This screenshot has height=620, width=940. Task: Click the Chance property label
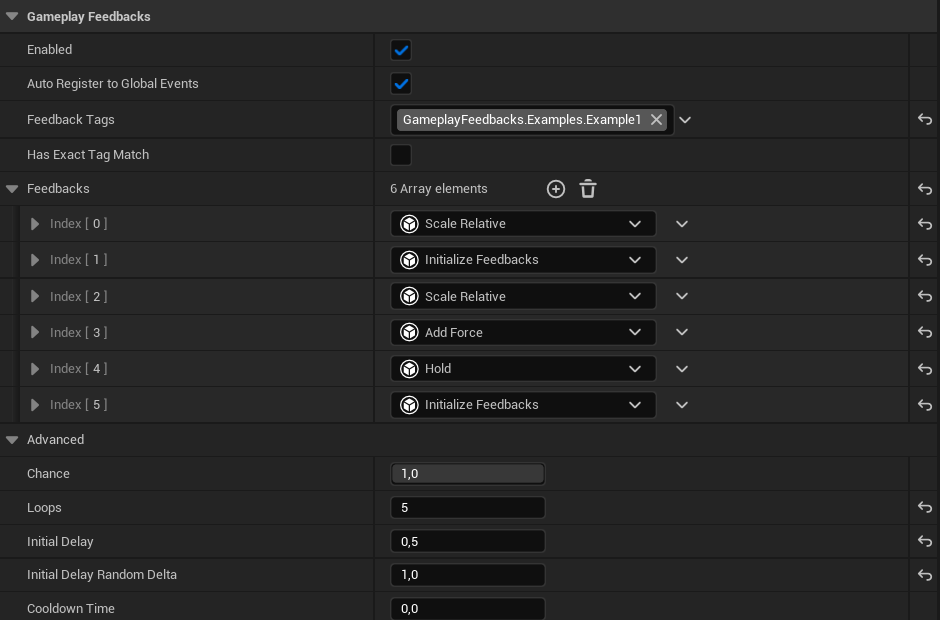[49, 474]
